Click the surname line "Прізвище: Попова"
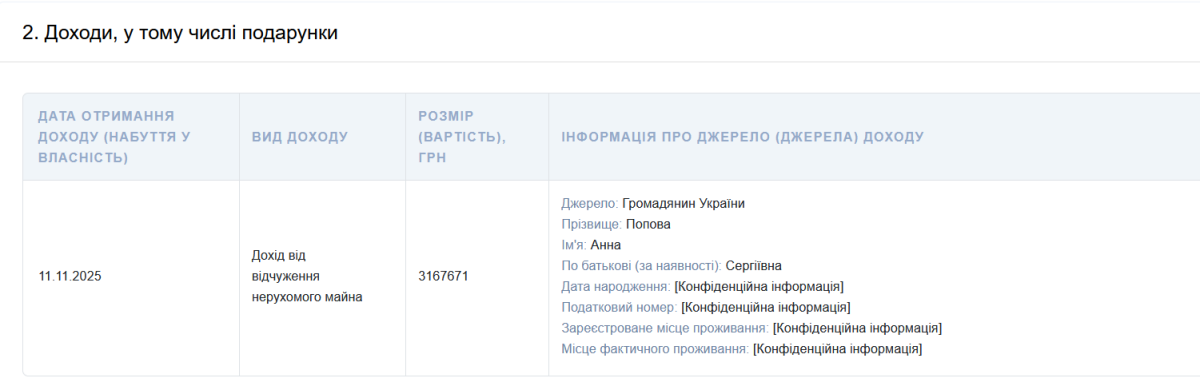Image resolution: width=1200 pixels, height=390 pixels. click(x=616, y=224)
